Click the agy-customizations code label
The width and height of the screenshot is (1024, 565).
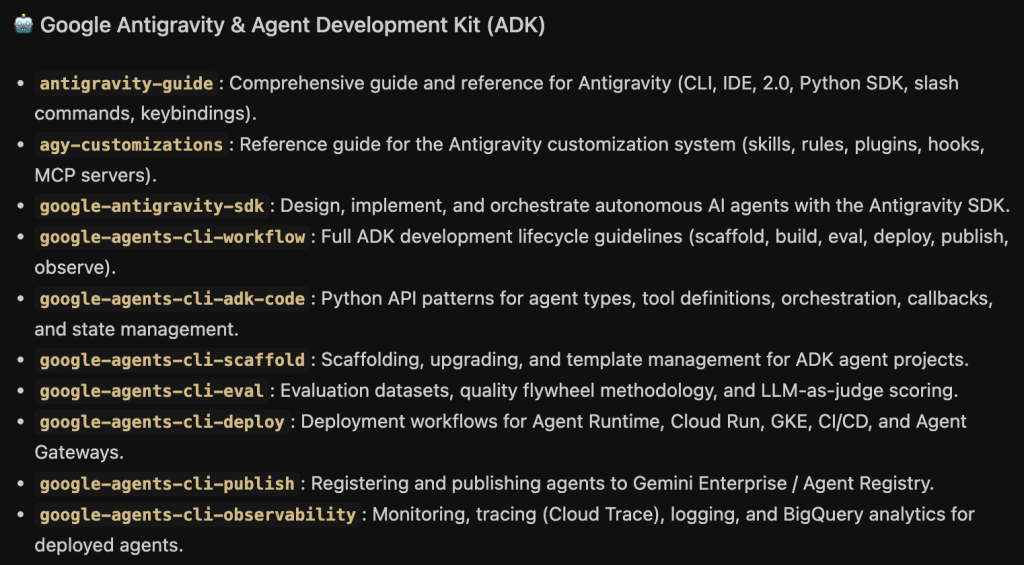[131, 144]
